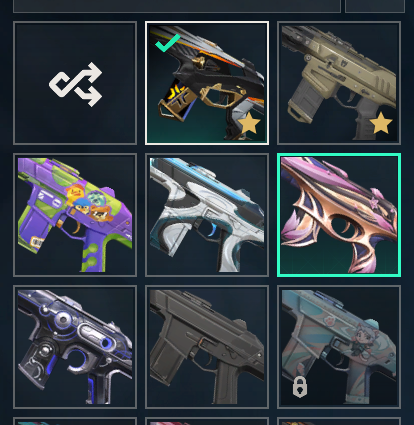The height and width of the screenshot is (425, 414).
Task: Choose the plain gray default skin
Action: pyautogui.click(x=207, y=347)
